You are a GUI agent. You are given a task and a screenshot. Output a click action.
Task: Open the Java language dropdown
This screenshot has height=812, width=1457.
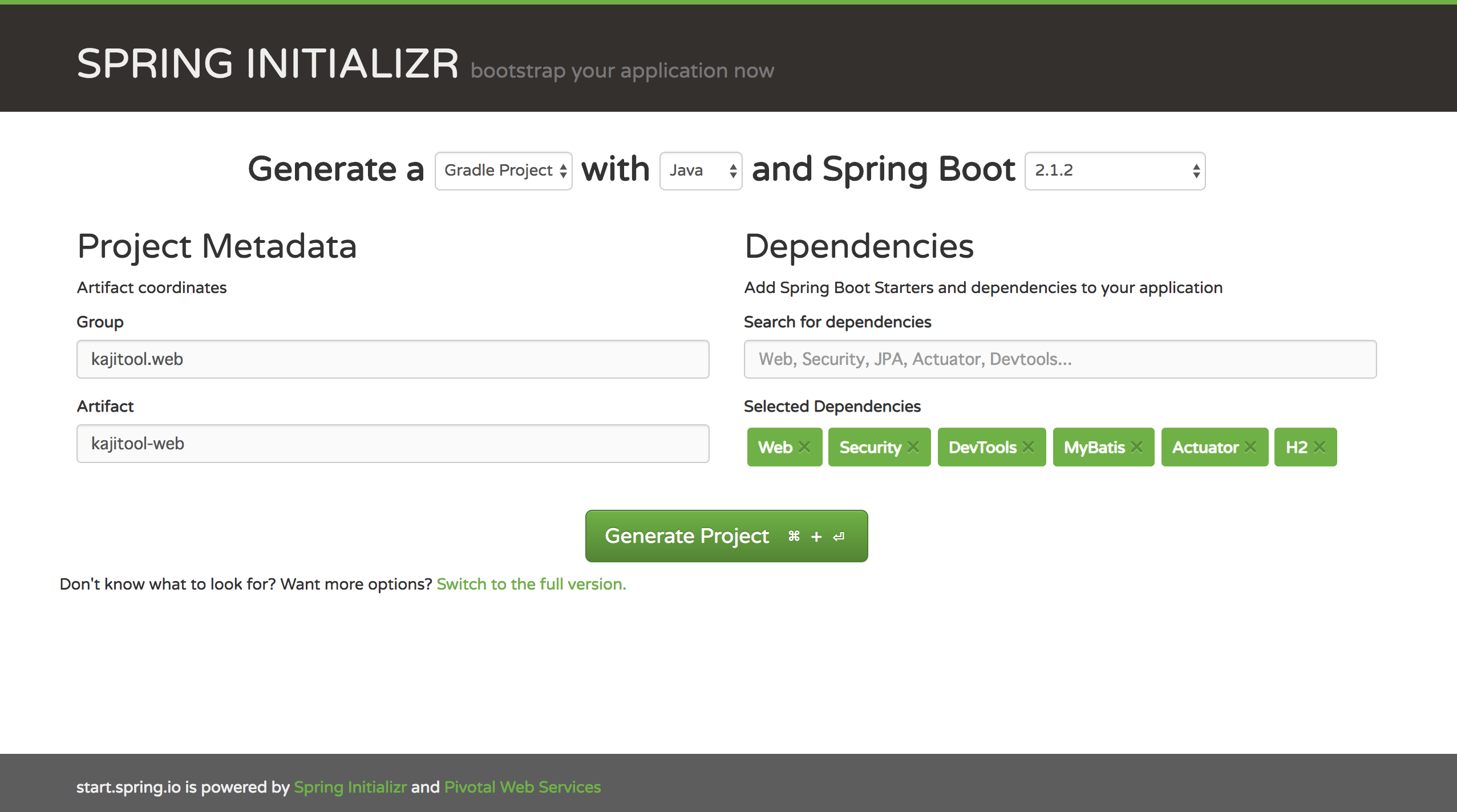pyautogui.click(x=701, y=170)
